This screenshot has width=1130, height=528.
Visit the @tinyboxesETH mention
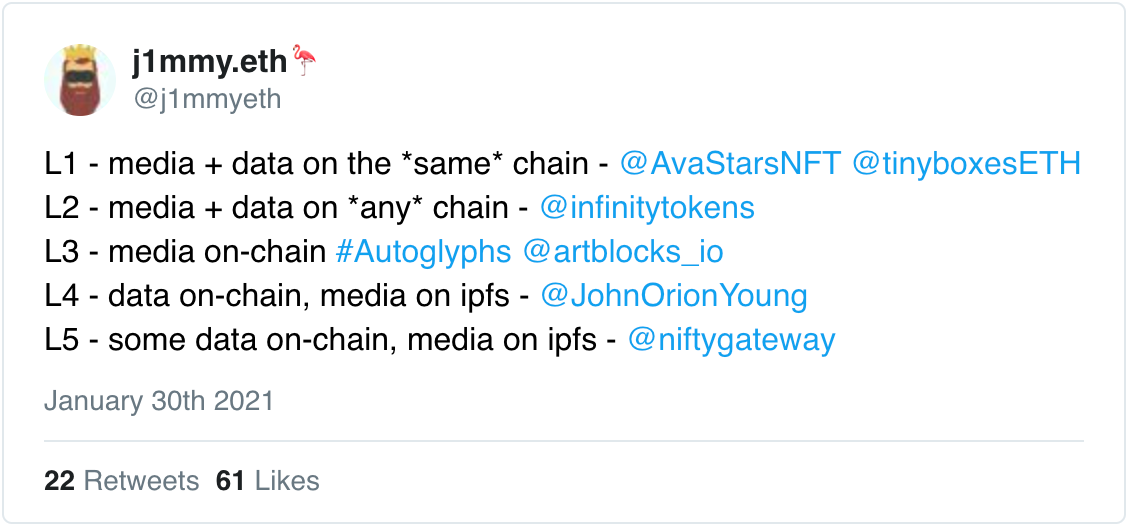967,163
